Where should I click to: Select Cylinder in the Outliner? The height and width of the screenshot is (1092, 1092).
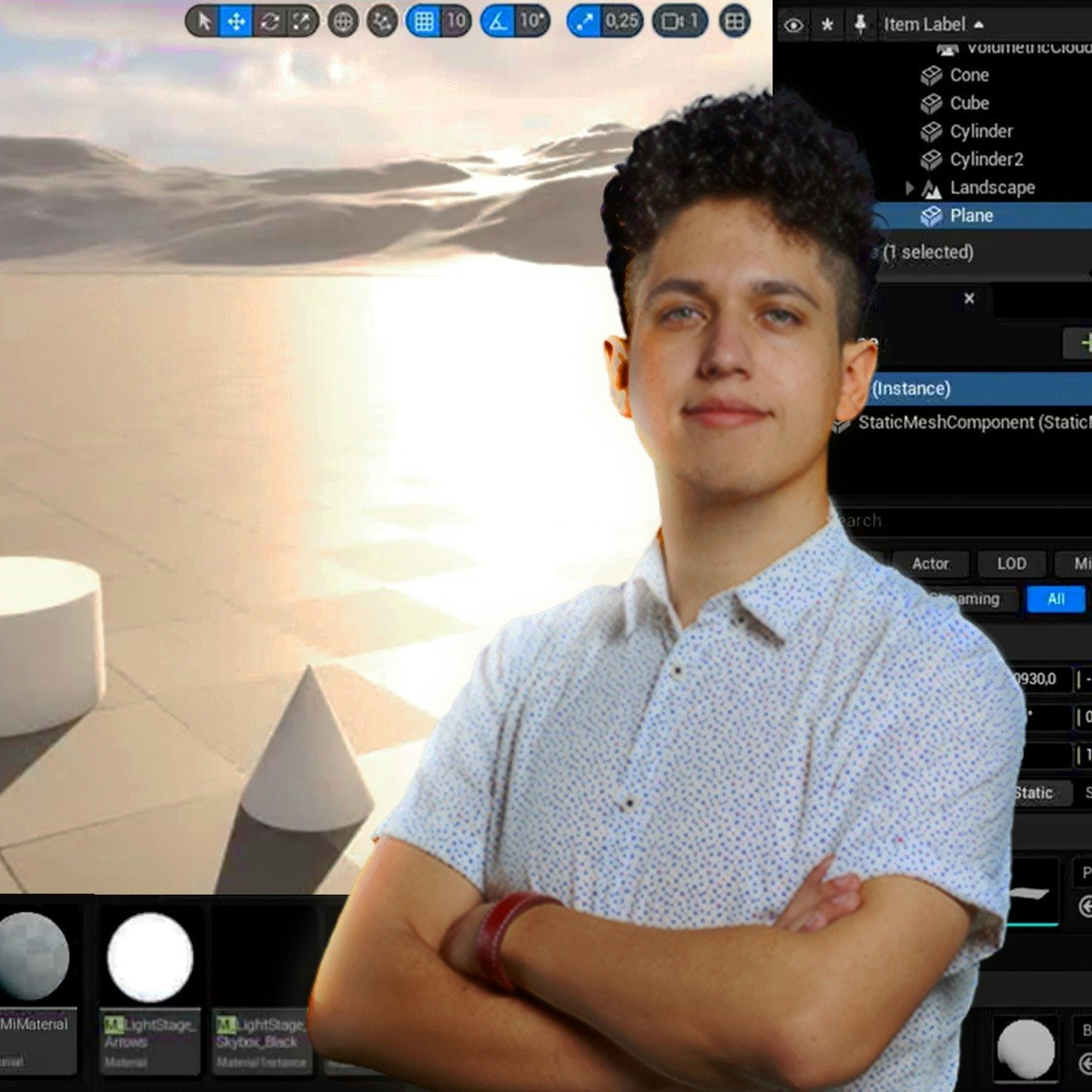981,132
